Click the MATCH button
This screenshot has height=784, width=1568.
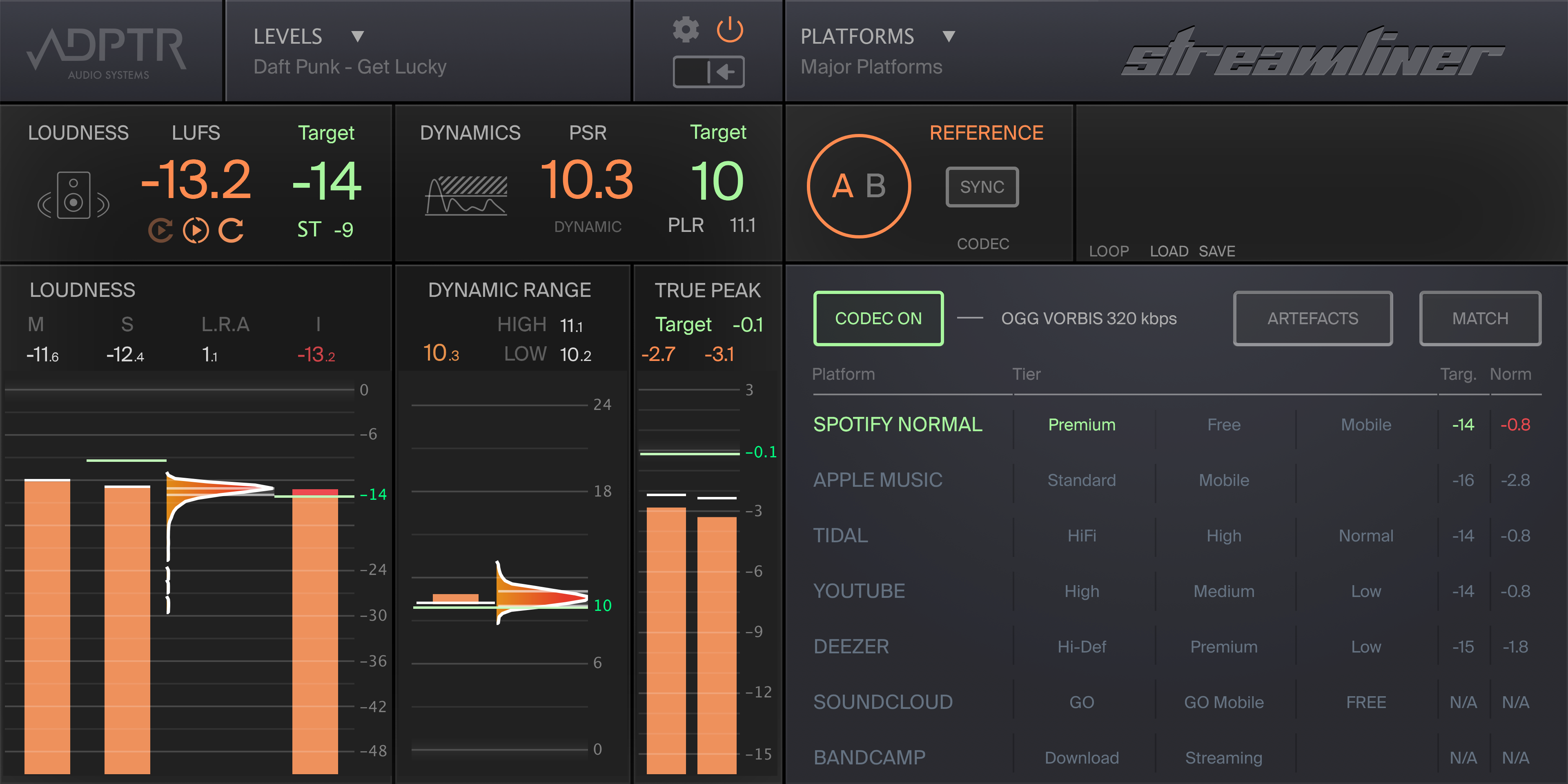click(1480, 318)
